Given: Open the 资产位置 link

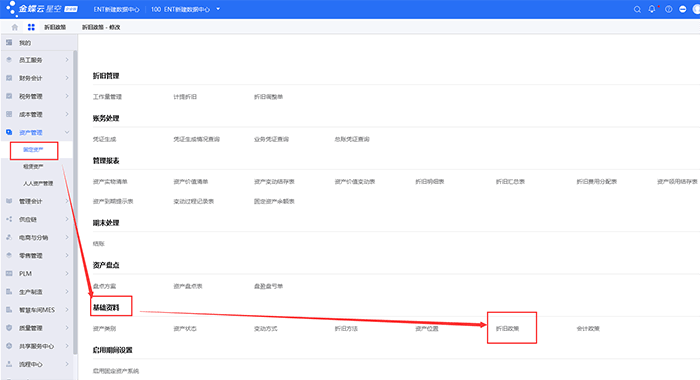Looking at the screenshot, I should tap(427, 329).
